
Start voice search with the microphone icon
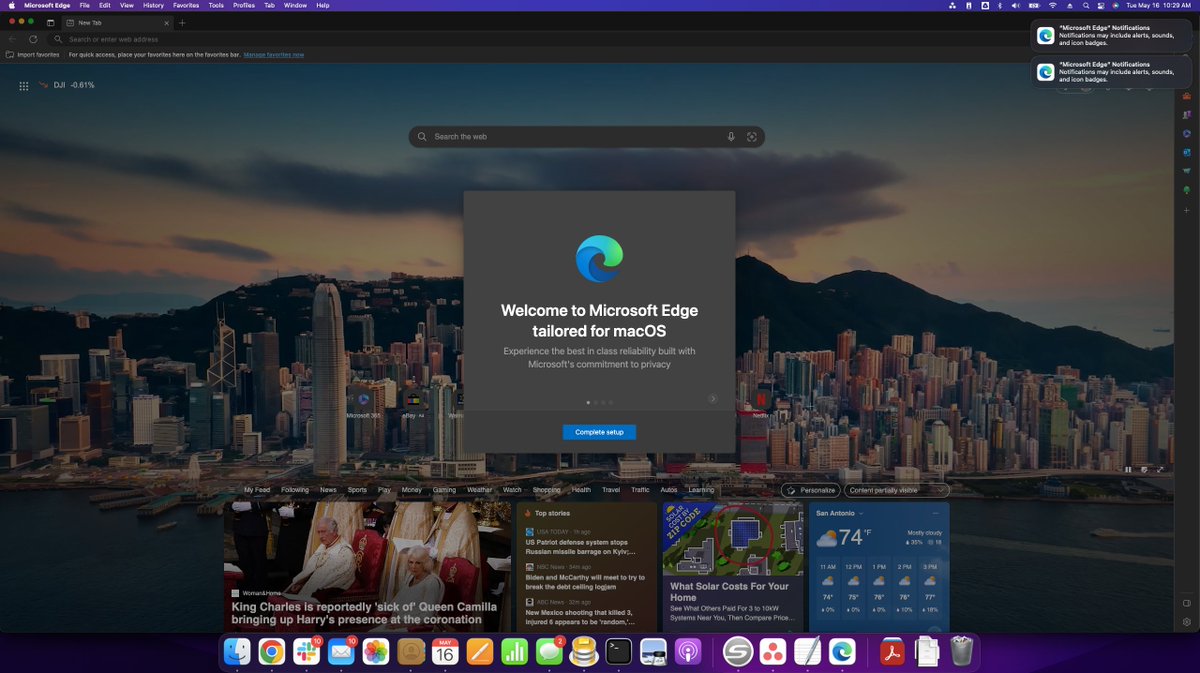[x=731, y=137]
